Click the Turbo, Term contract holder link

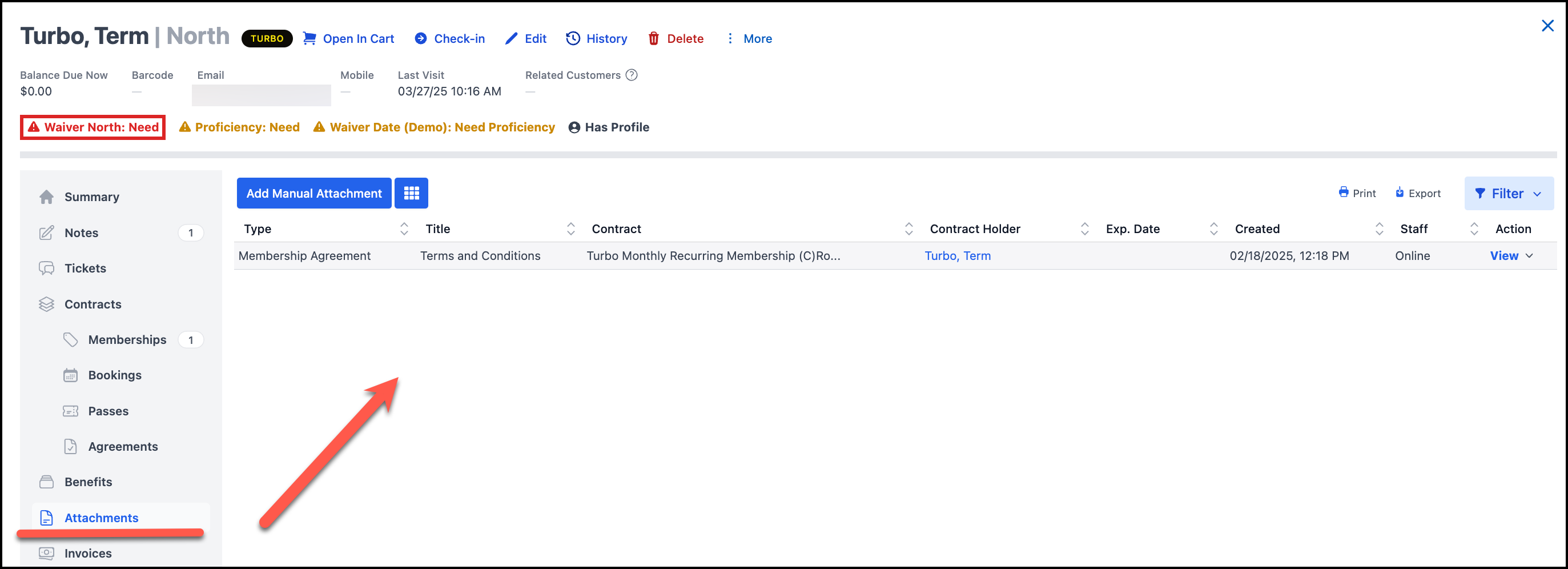(x=958, y=256)
